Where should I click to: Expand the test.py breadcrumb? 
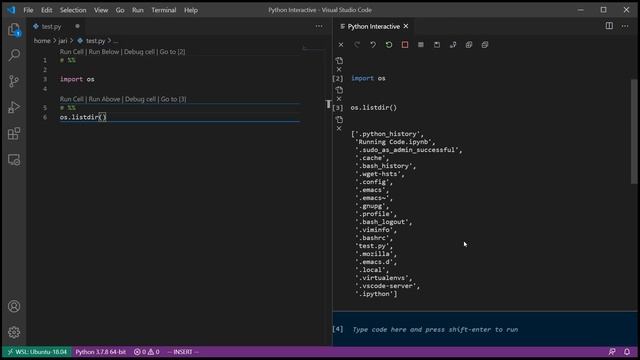[x=95, y=41]
